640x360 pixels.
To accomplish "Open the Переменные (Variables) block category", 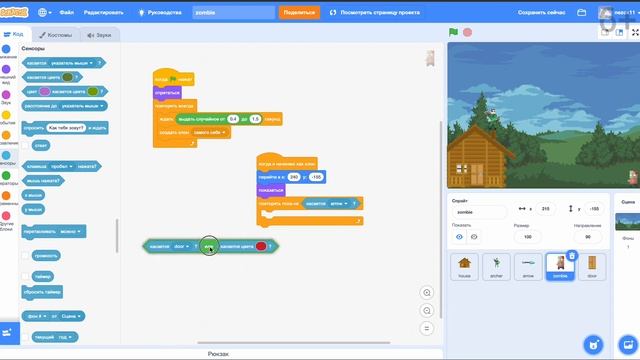I will (x=7, y=198).
